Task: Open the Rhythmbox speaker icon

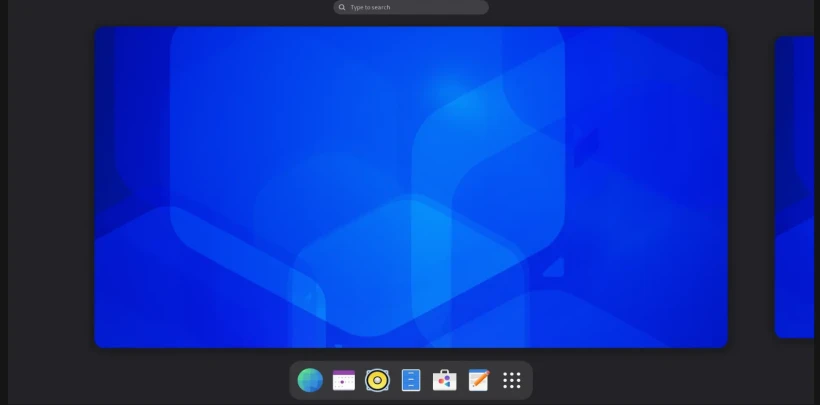Action: click(377, 380)
